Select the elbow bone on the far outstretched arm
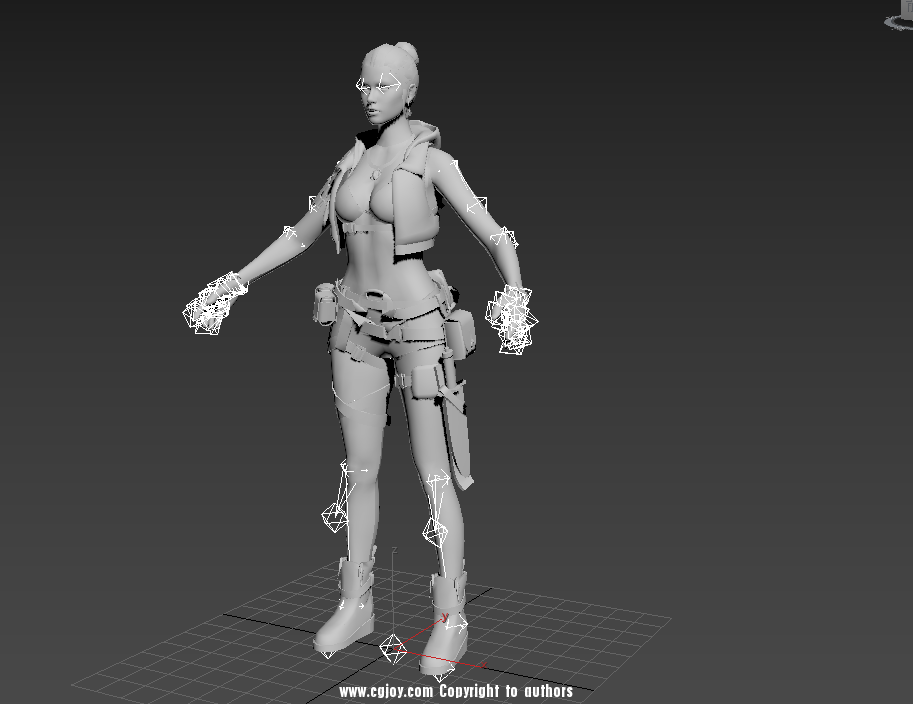 tap(290, 234)
